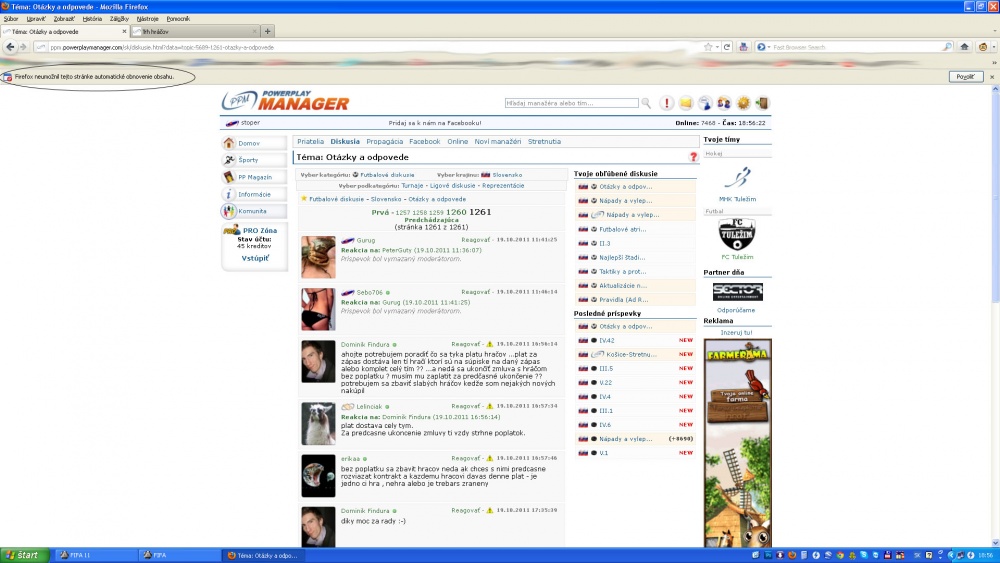Click the Farmerama advertisement banner
The width and height of the screenshot is (1000, 563).
pos(737,442)
